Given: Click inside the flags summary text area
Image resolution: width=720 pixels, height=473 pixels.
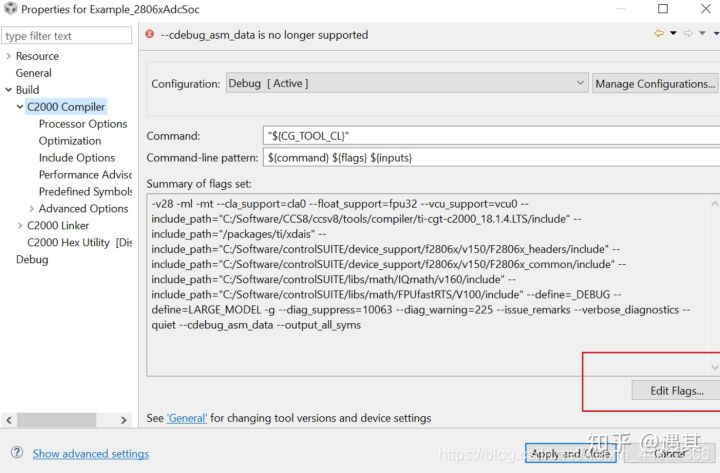Looking at the screenshot, I should (x=427, y=285).
